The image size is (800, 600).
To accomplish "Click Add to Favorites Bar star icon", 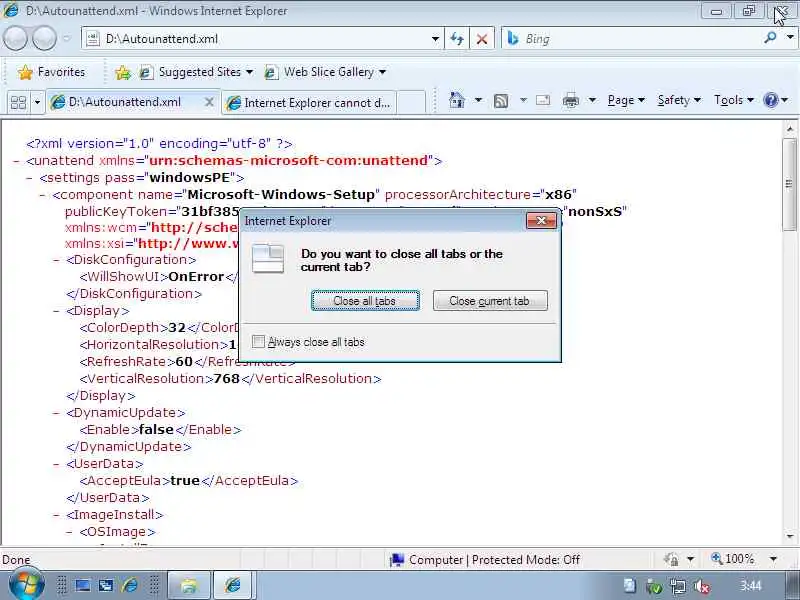I will pyautogui.click(x=122, y=73).
